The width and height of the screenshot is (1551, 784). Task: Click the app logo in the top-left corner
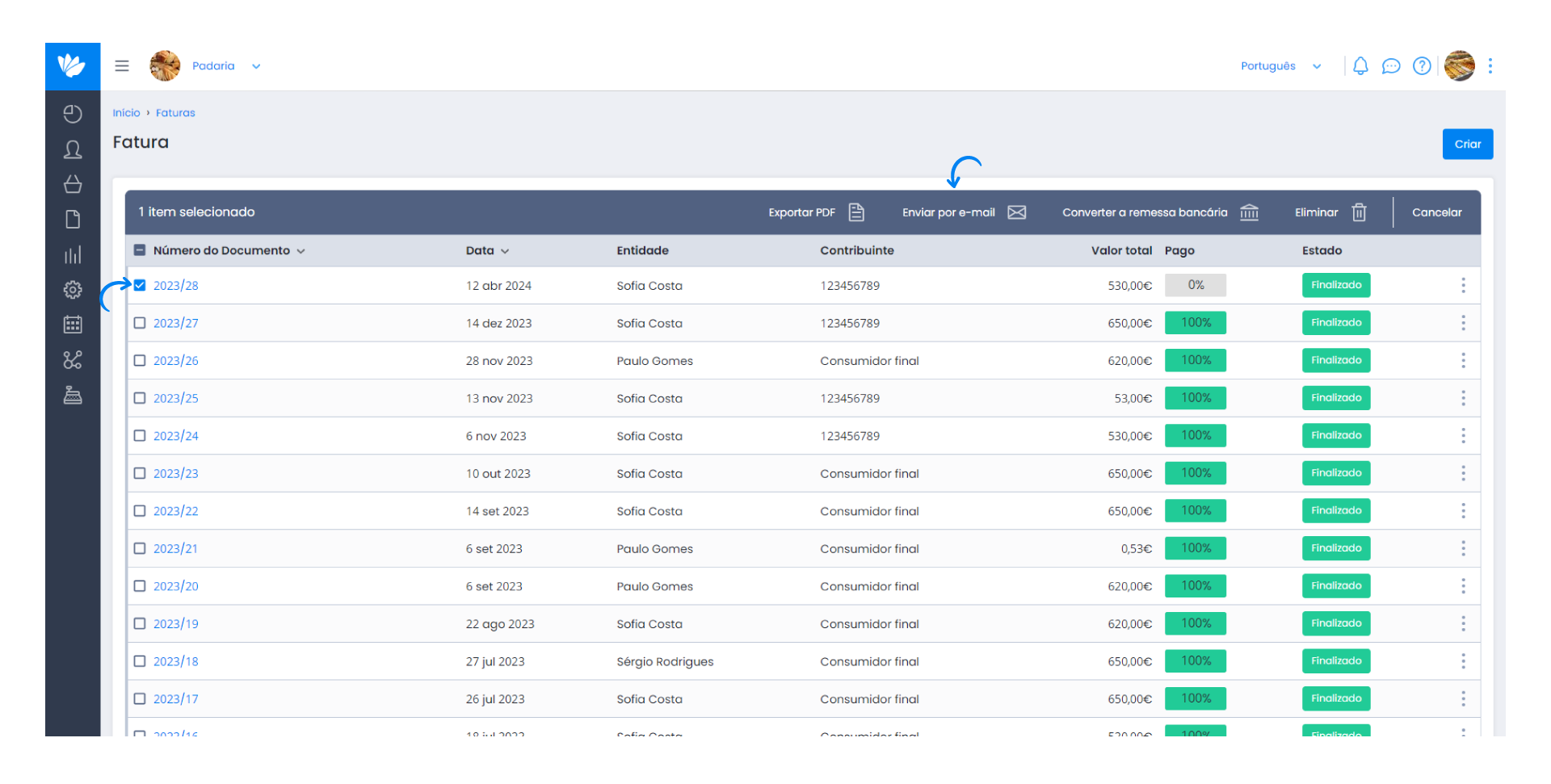[x=73, y=66]
